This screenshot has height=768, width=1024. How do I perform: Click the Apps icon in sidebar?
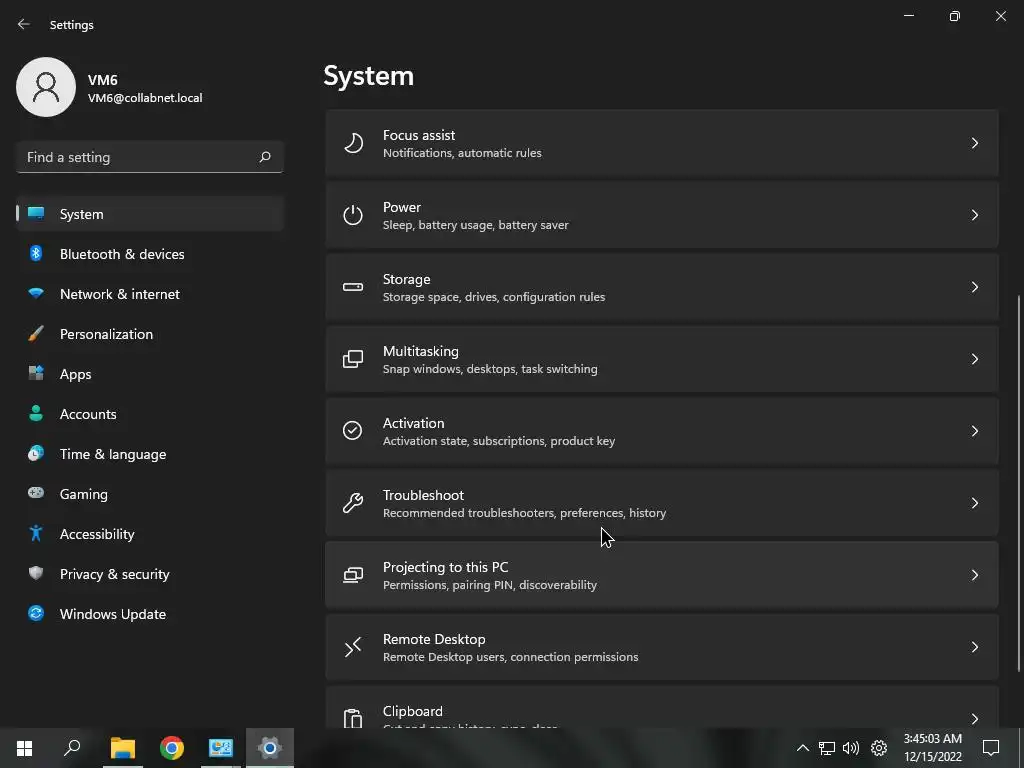[36, 374]
